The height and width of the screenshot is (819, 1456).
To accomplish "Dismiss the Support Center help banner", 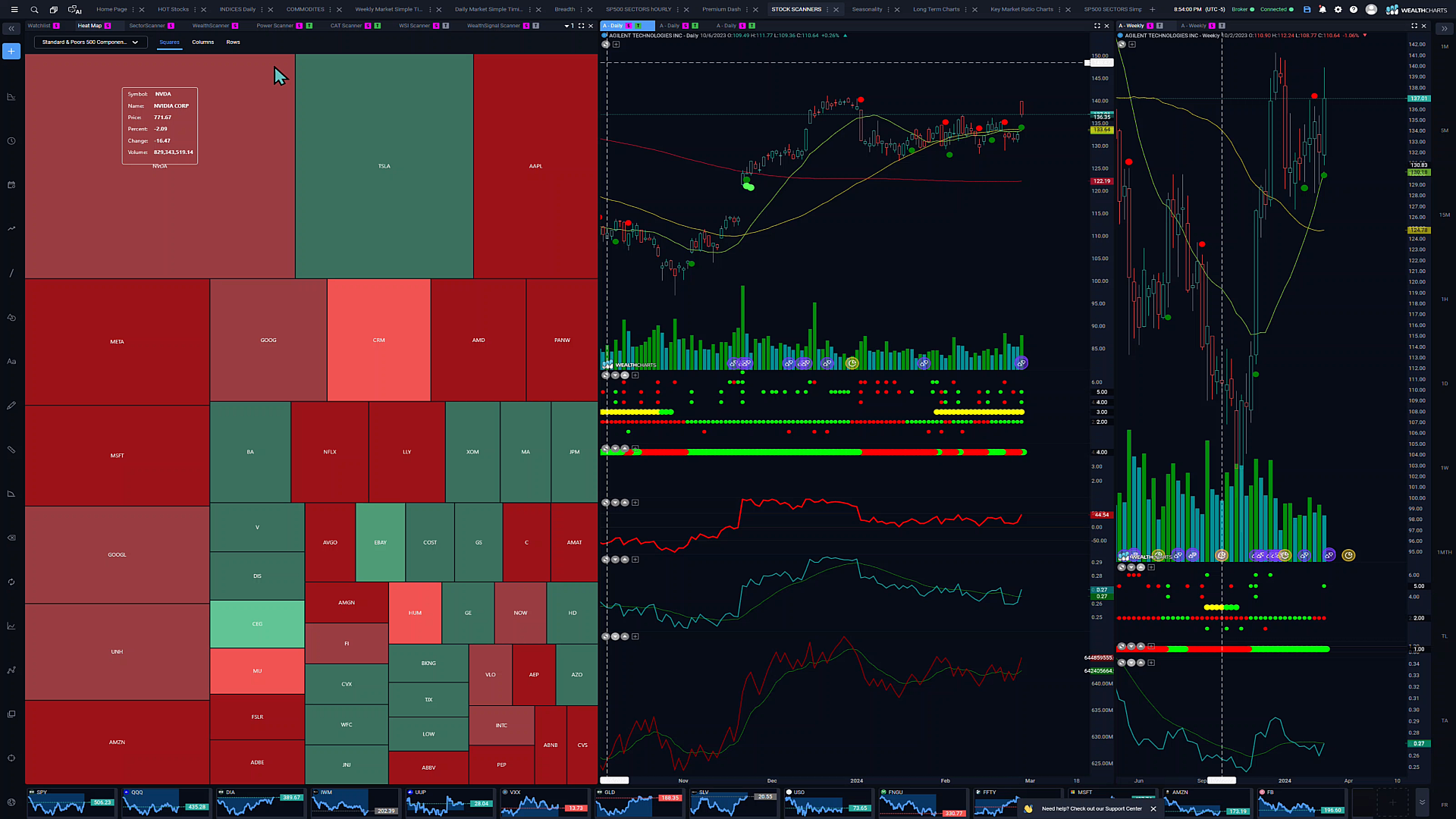I will (1153, 809).
